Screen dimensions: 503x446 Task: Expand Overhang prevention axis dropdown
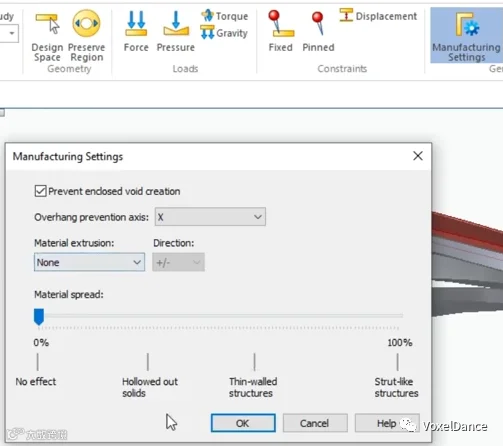click(x=210, y=217)
